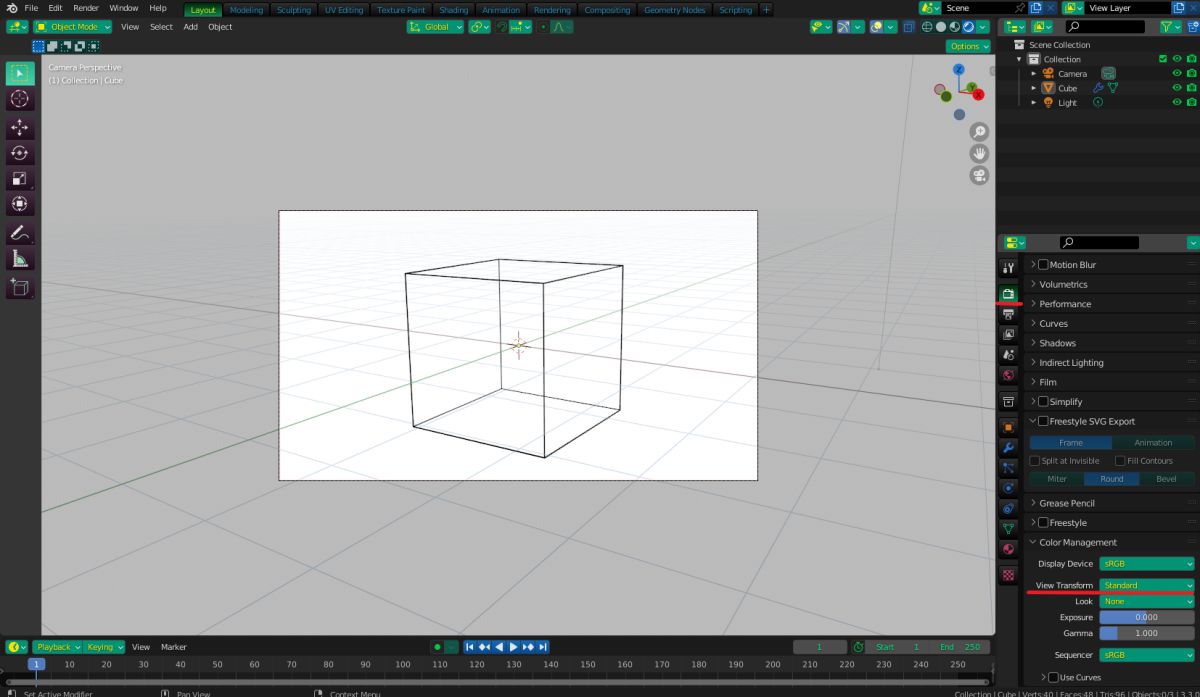Open the Output properties tab

pos(1008,314)
